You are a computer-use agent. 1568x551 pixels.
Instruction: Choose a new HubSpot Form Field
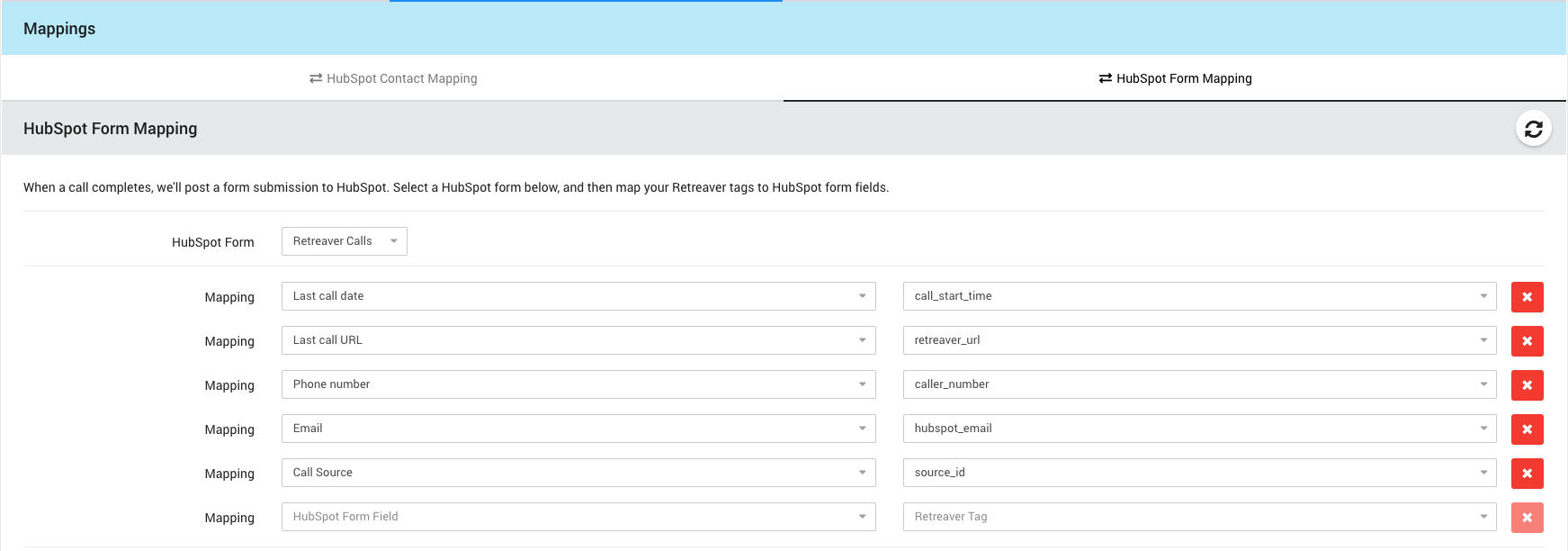click(578, 517)
